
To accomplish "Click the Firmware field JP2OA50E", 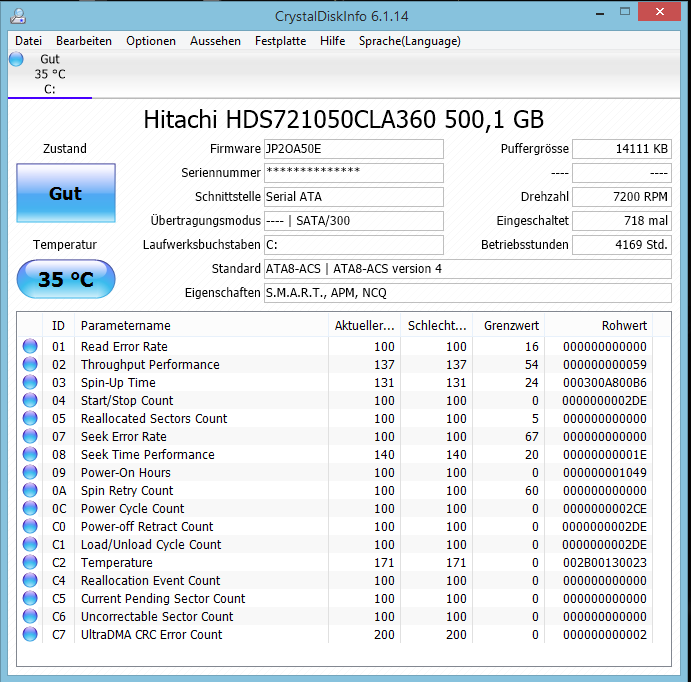I will 354,149.
